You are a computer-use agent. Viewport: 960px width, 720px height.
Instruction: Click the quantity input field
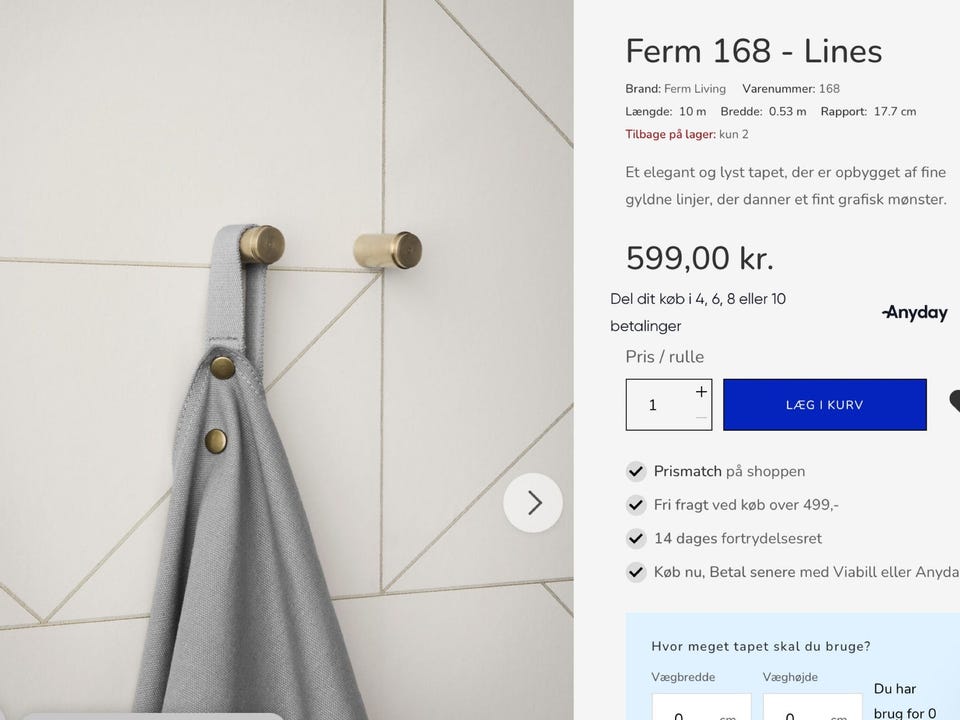660,405
